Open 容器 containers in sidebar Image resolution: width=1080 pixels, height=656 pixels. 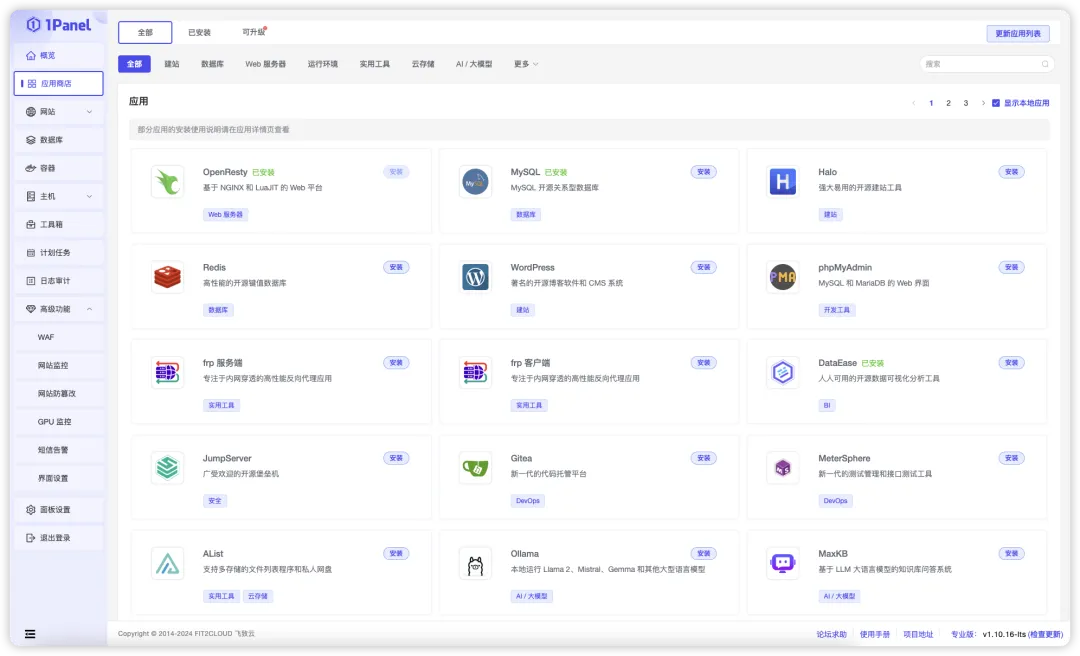point(59,168)
